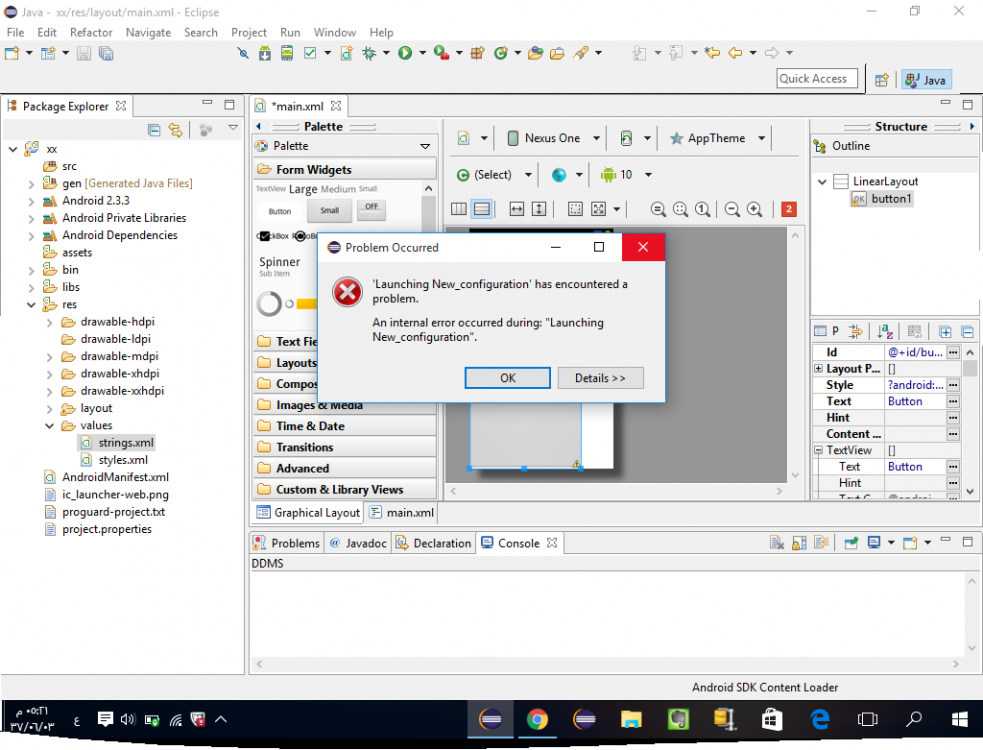Open the Project menu
Screen dimensions: 983x750
tap(249, 33)
